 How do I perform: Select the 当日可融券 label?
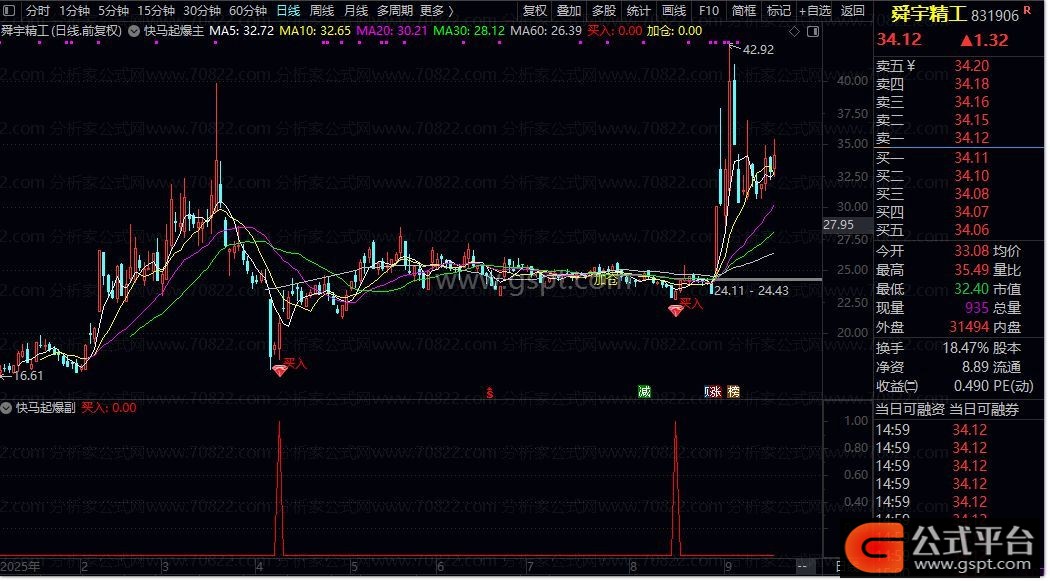tap(984, 410)
